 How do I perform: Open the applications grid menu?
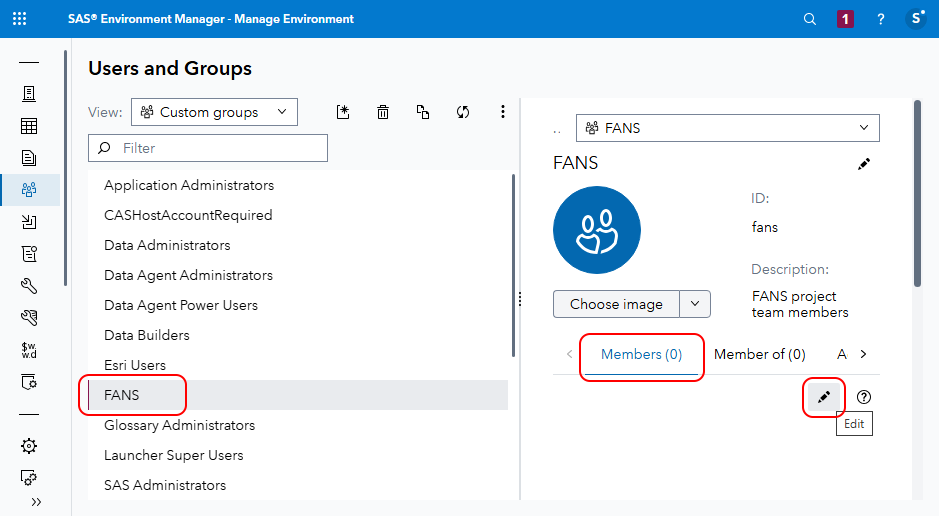tap(20, 19)
